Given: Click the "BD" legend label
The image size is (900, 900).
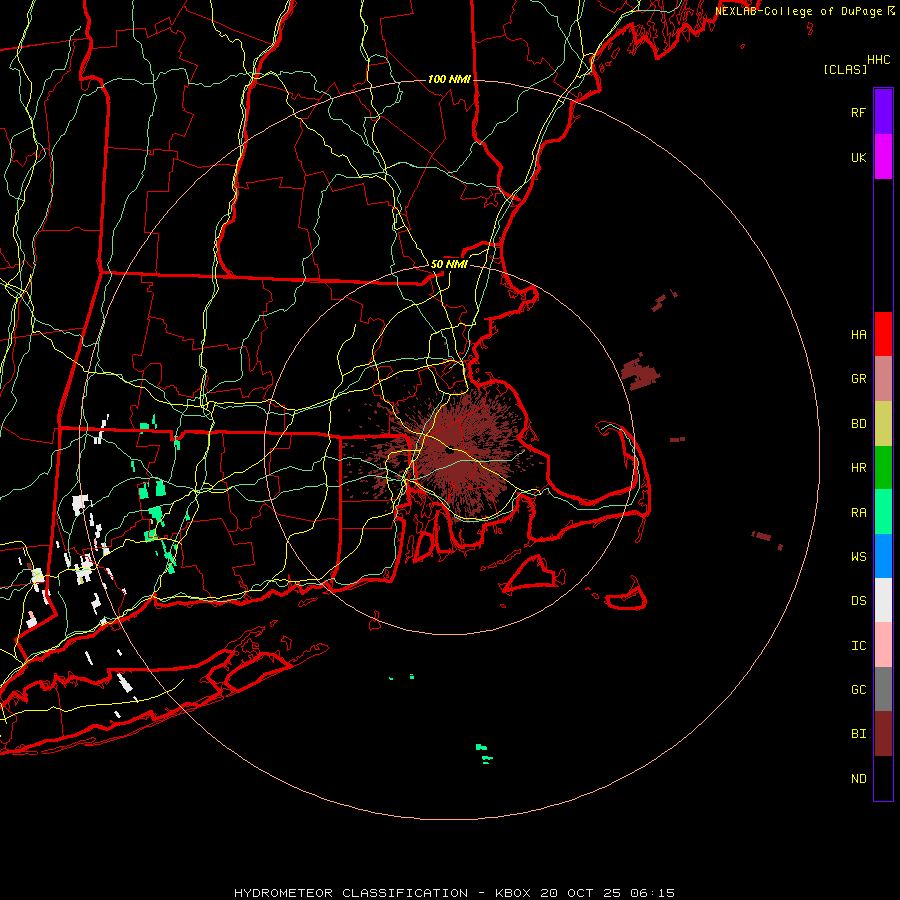Looking at the screenshot, I should 858,424.
